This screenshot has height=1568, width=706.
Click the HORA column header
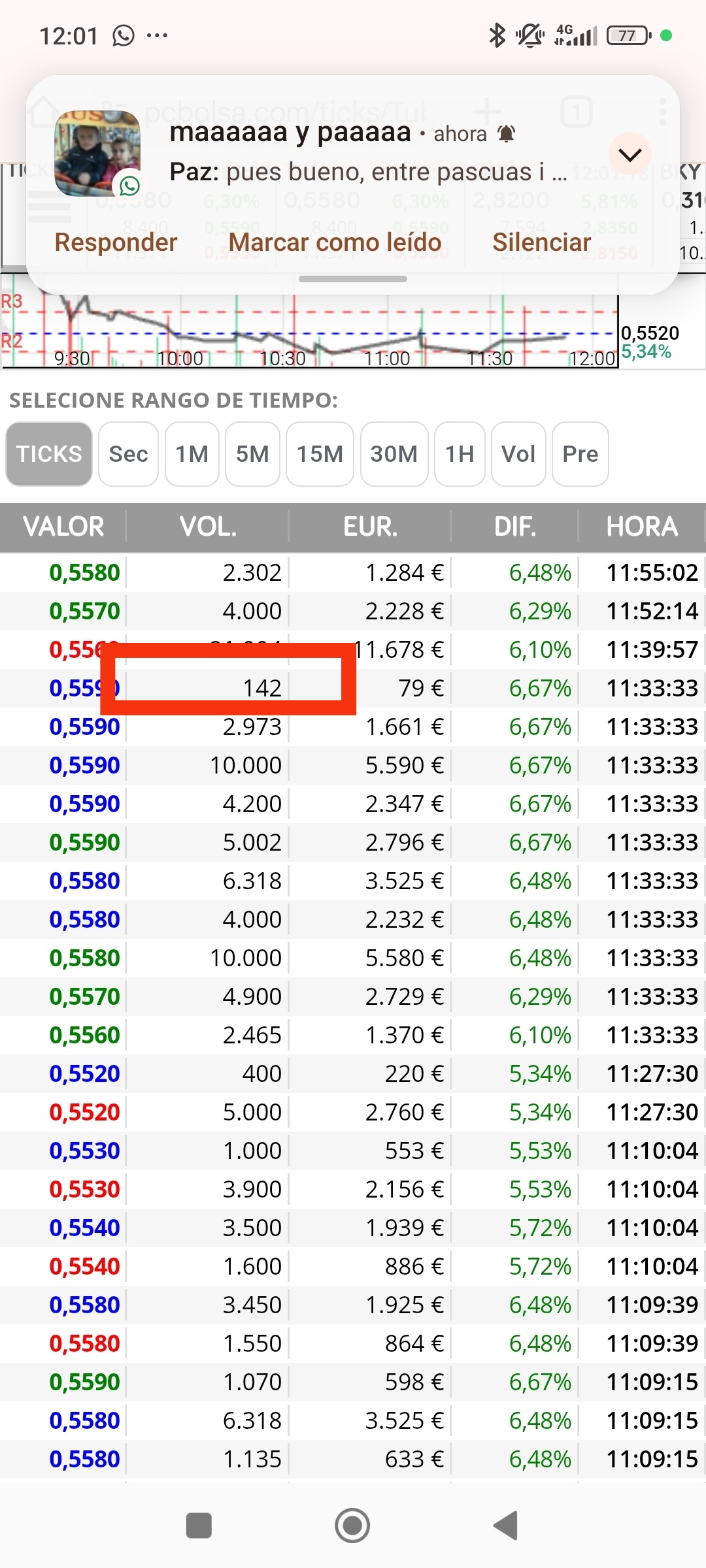[x=642, y=527]
